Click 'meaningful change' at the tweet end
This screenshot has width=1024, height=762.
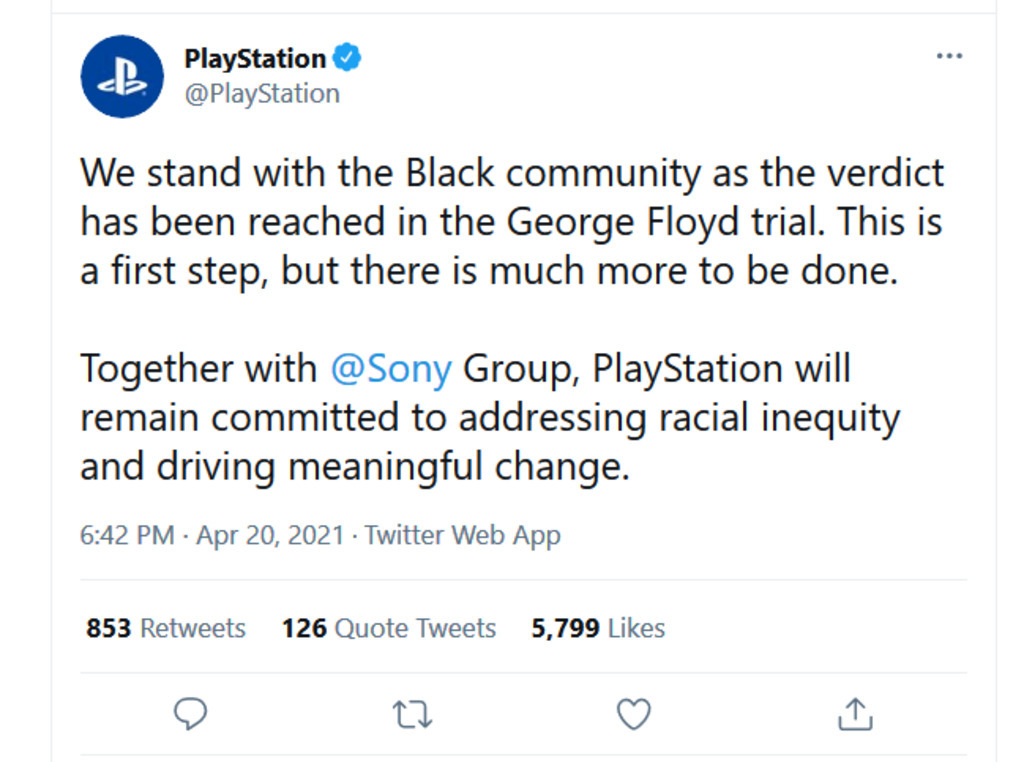click(458, 468)
